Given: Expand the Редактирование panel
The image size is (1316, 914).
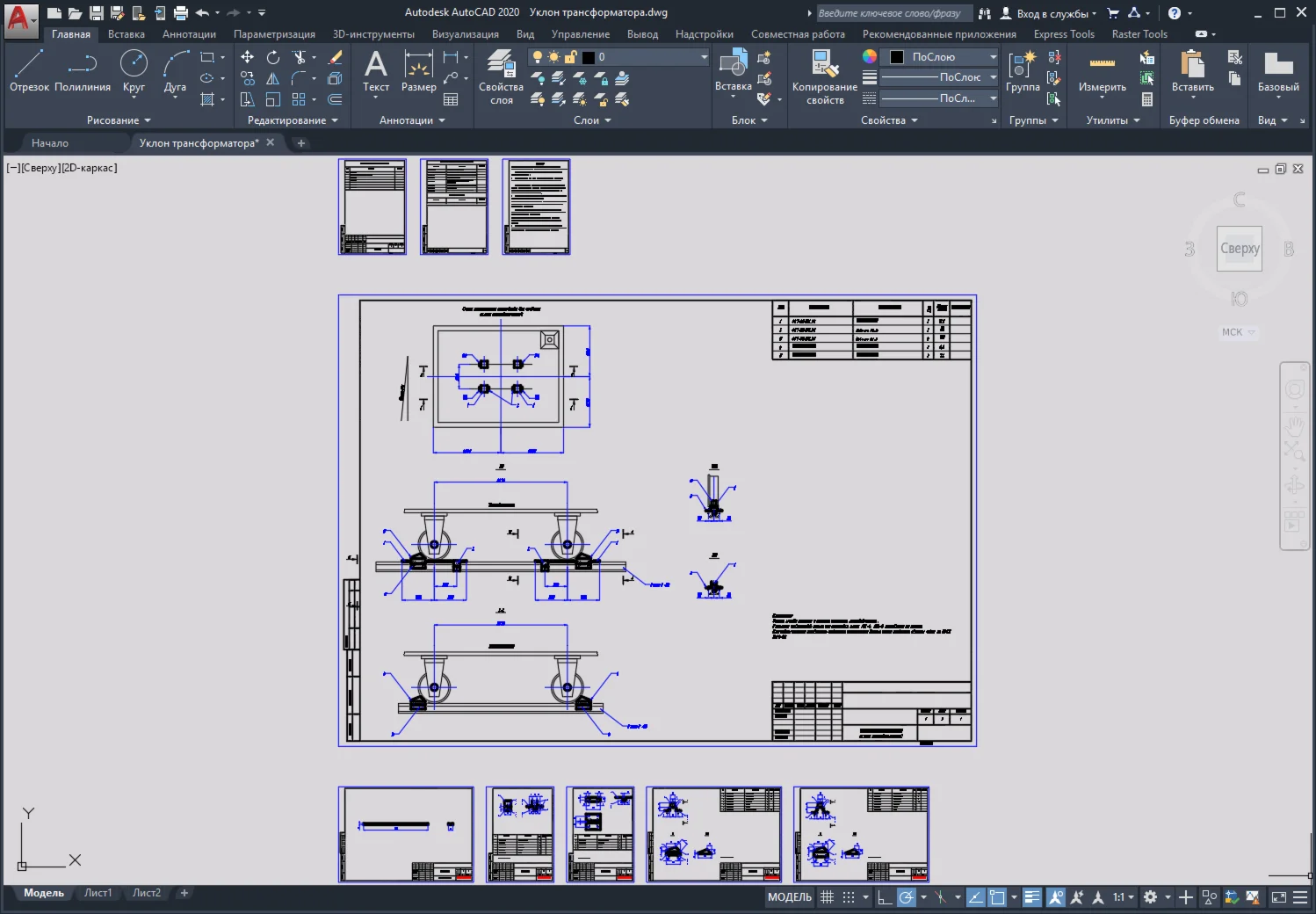Looking at the screenshot, I should click(293, 120).
